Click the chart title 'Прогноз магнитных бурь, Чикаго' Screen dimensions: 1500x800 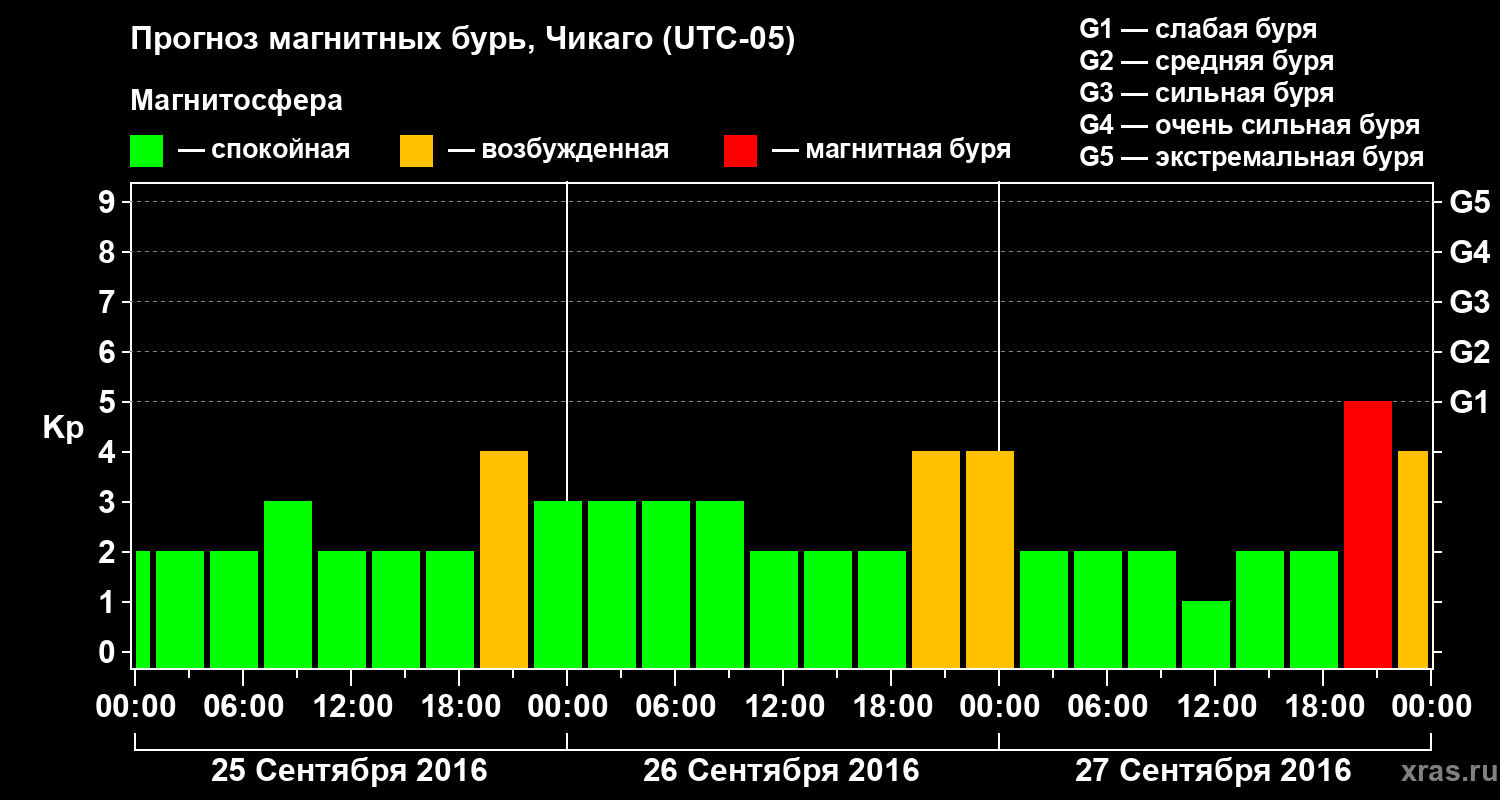pyautogui.click(x=463, y=41)
